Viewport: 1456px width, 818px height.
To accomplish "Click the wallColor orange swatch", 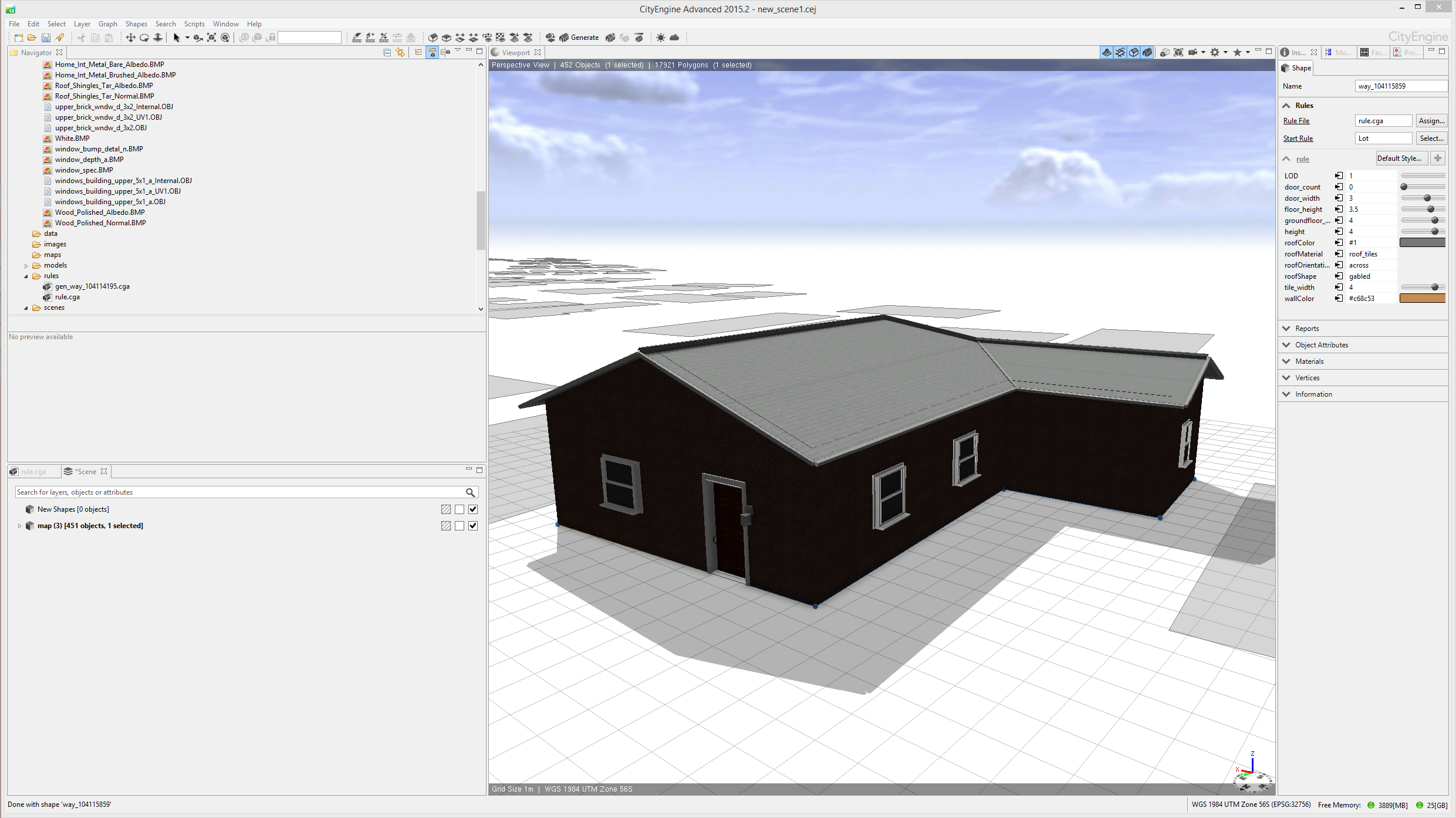I will 1423,299.
